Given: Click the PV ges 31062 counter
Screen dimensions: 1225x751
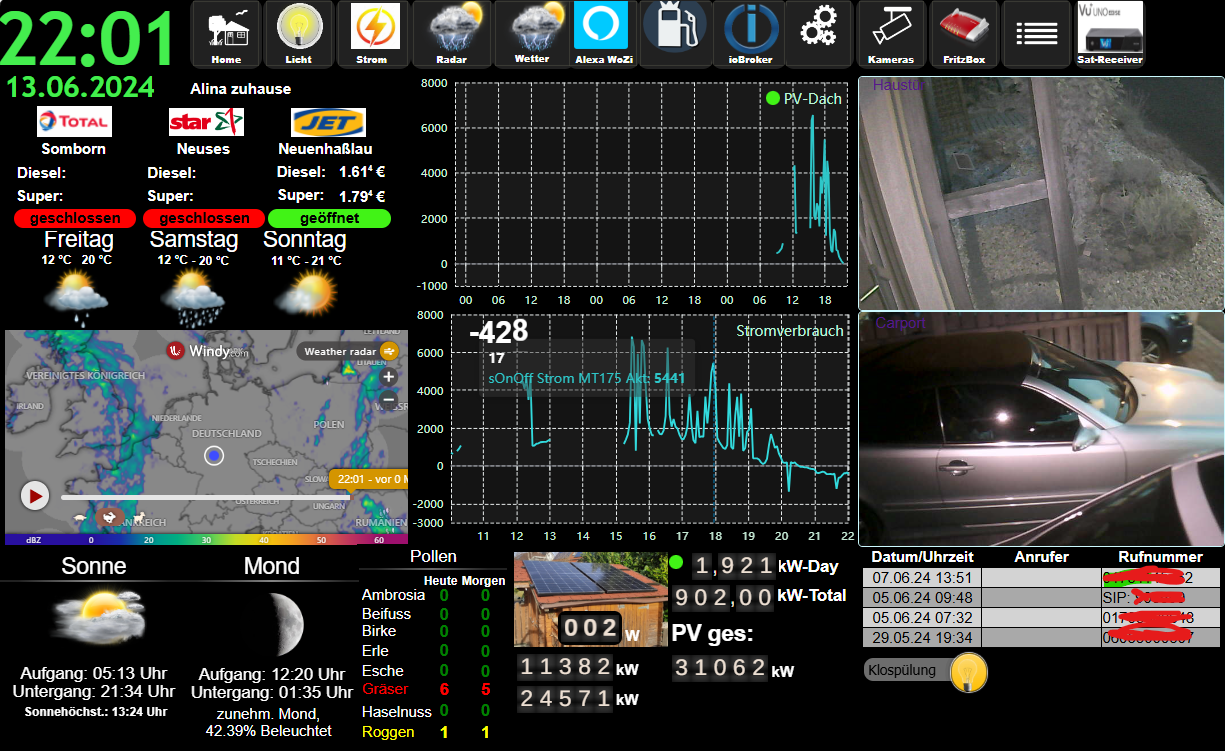Looking at the screenshot, I should tap(721, 669).
